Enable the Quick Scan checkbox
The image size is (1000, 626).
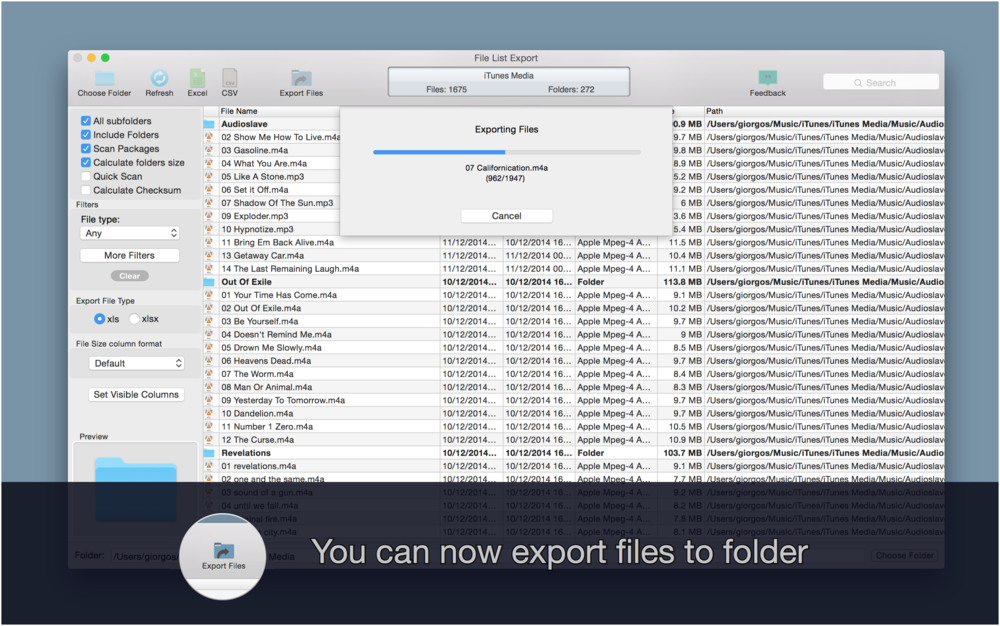point(84,176)
